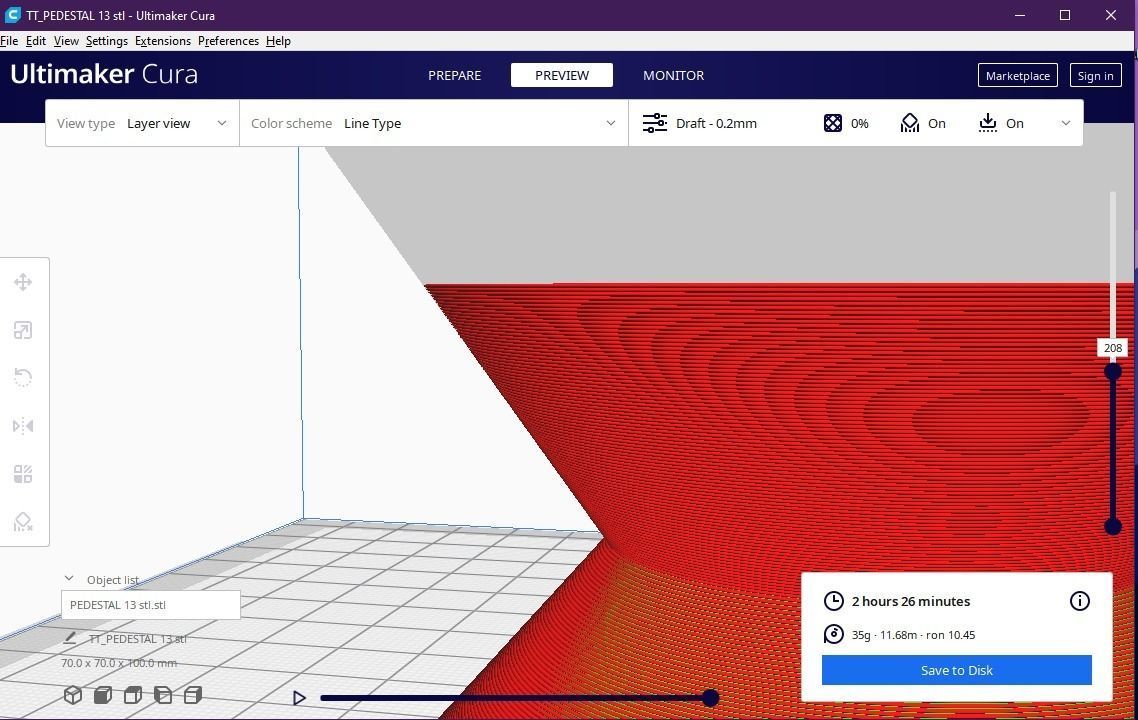Screen dimensions: 1138x720
Task: Click the infill 0% icon
Action: click(833, 123)
